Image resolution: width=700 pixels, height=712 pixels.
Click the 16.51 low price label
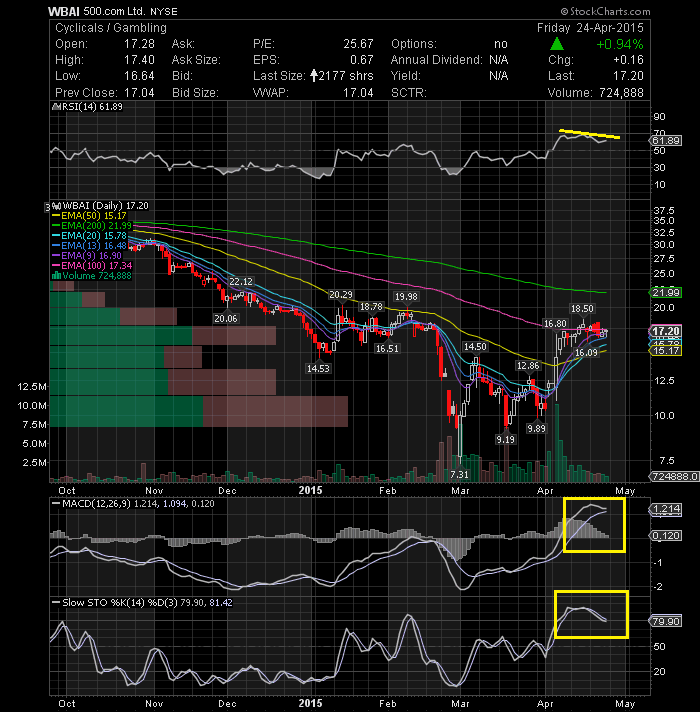(387, 348)
